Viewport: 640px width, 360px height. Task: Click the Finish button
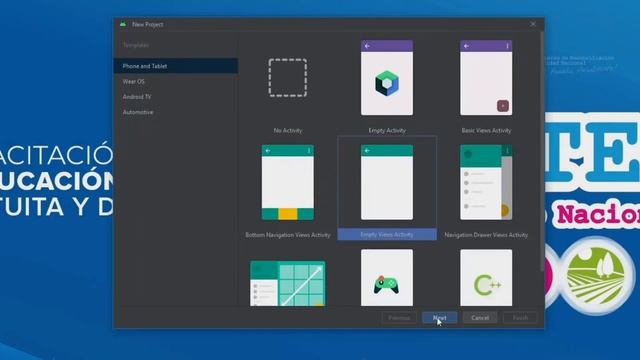tap(520, 318)
